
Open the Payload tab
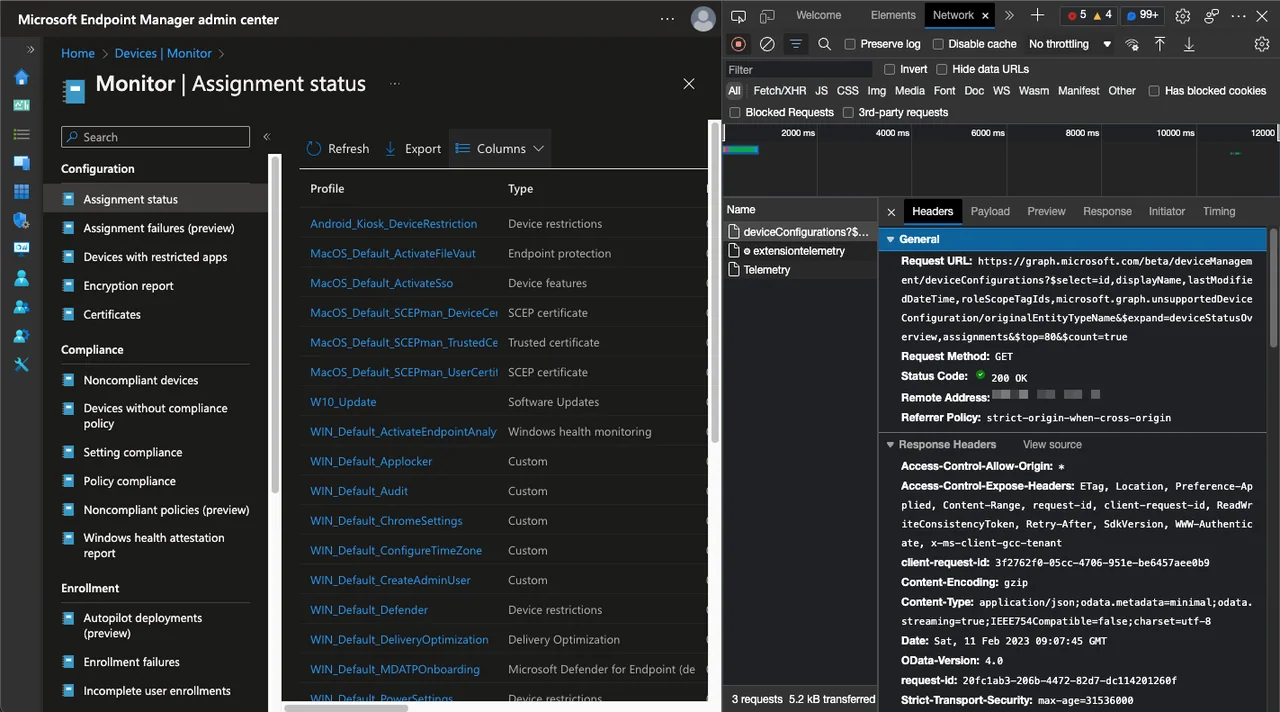990,211
